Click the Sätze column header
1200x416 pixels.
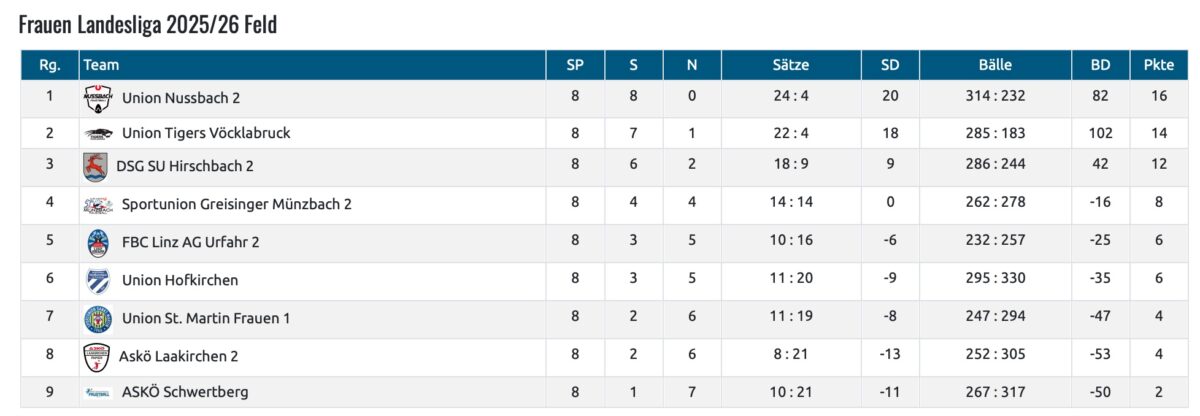tap(791, 65)
